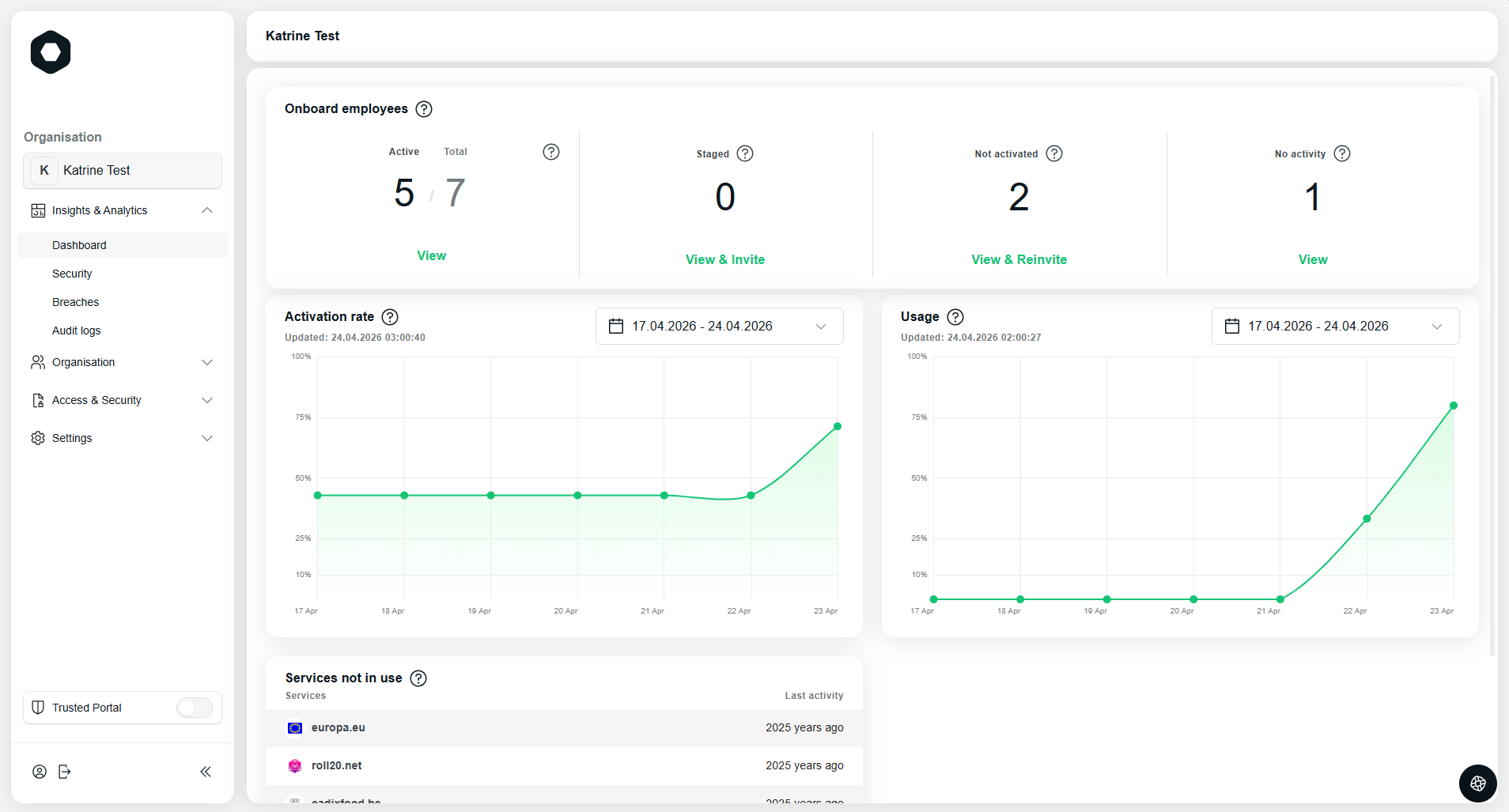
Task: Expand the Access & Security menu
Action: coord(123,400)
